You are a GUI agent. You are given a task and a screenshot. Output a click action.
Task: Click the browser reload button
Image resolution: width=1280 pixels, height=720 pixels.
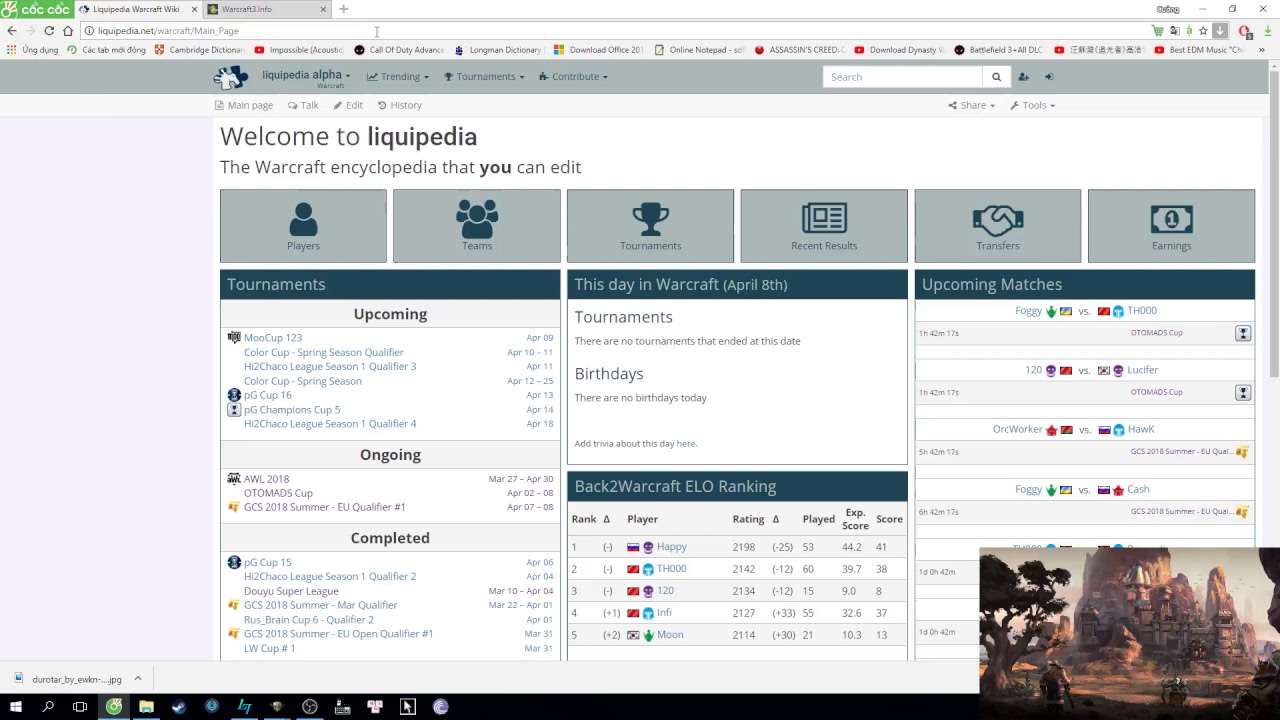48,31
